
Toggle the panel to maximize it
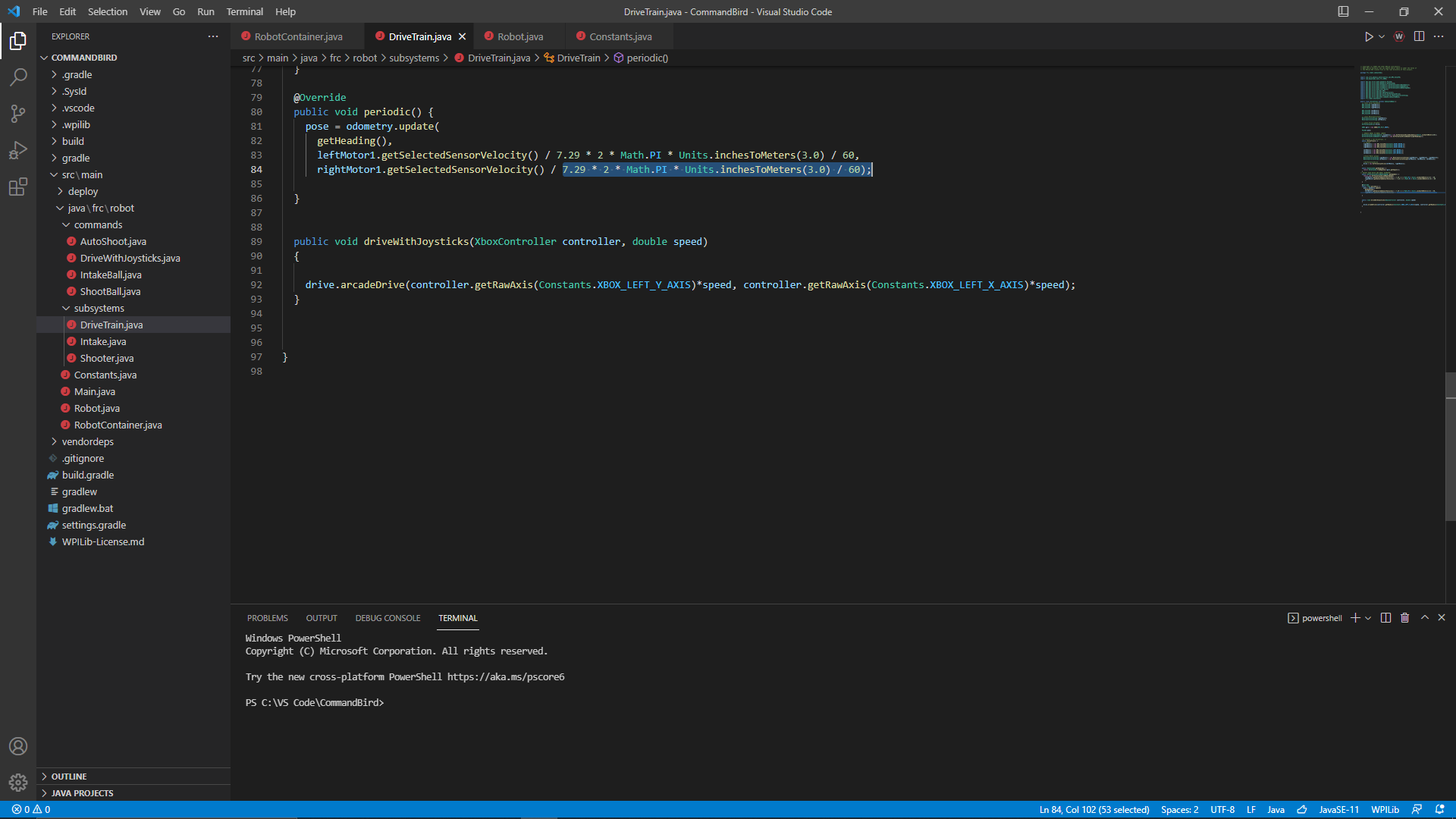click(1423, 617)
